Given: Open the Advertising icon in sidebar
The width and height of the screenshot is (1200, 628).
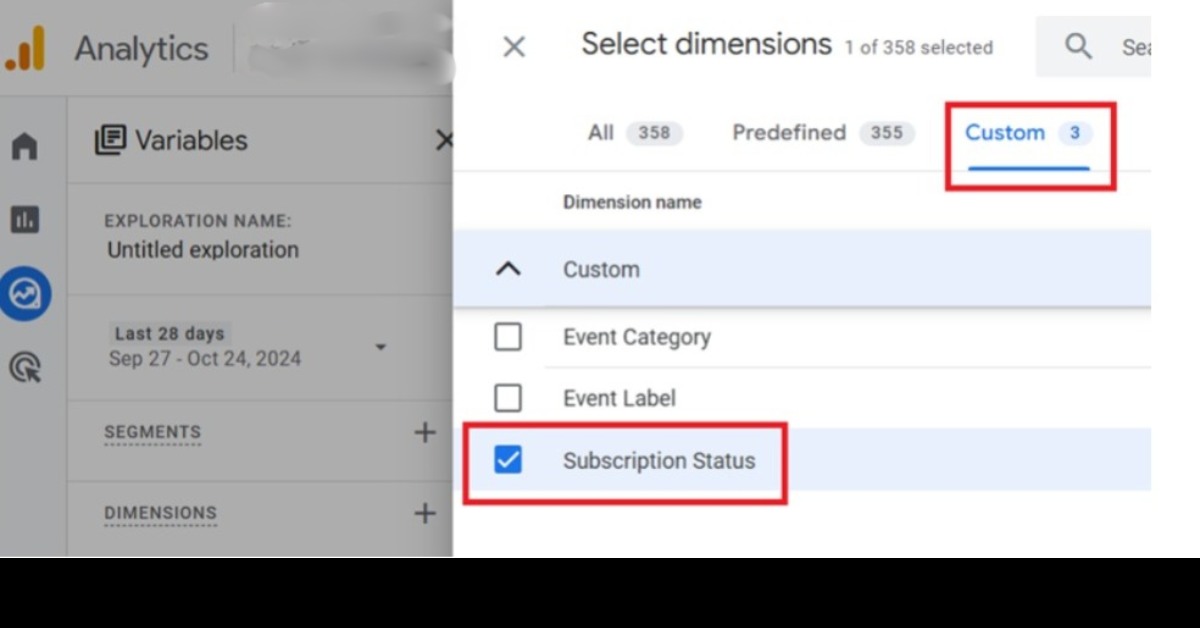Looking at the screenshot, I should 24,368.
